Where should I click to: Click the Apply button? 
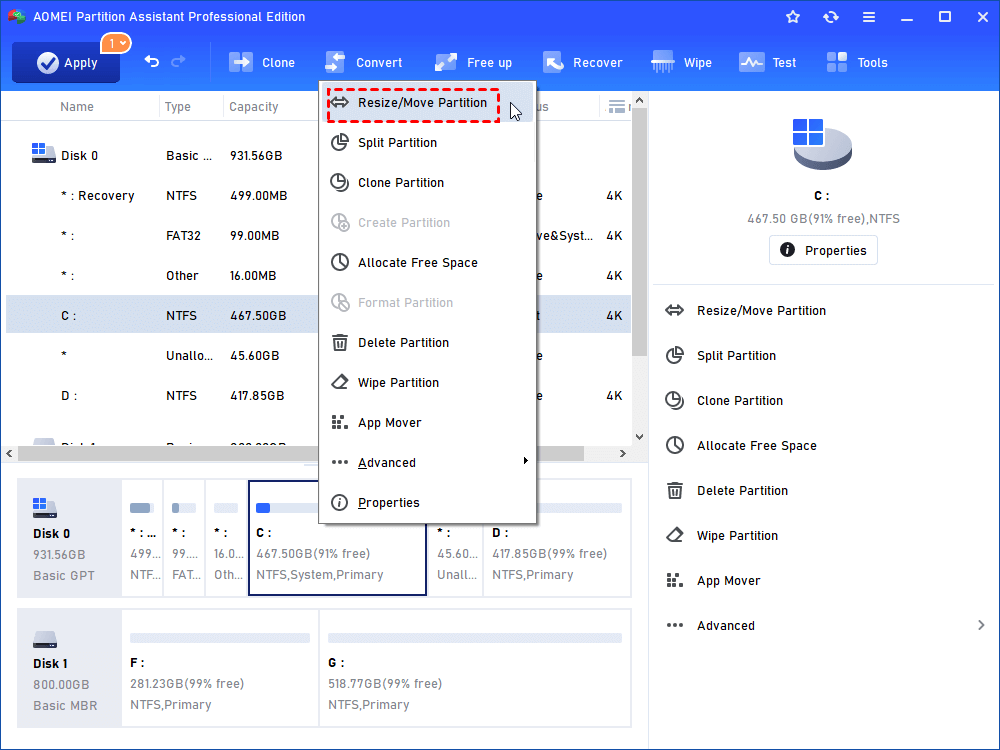pos(66,62)
